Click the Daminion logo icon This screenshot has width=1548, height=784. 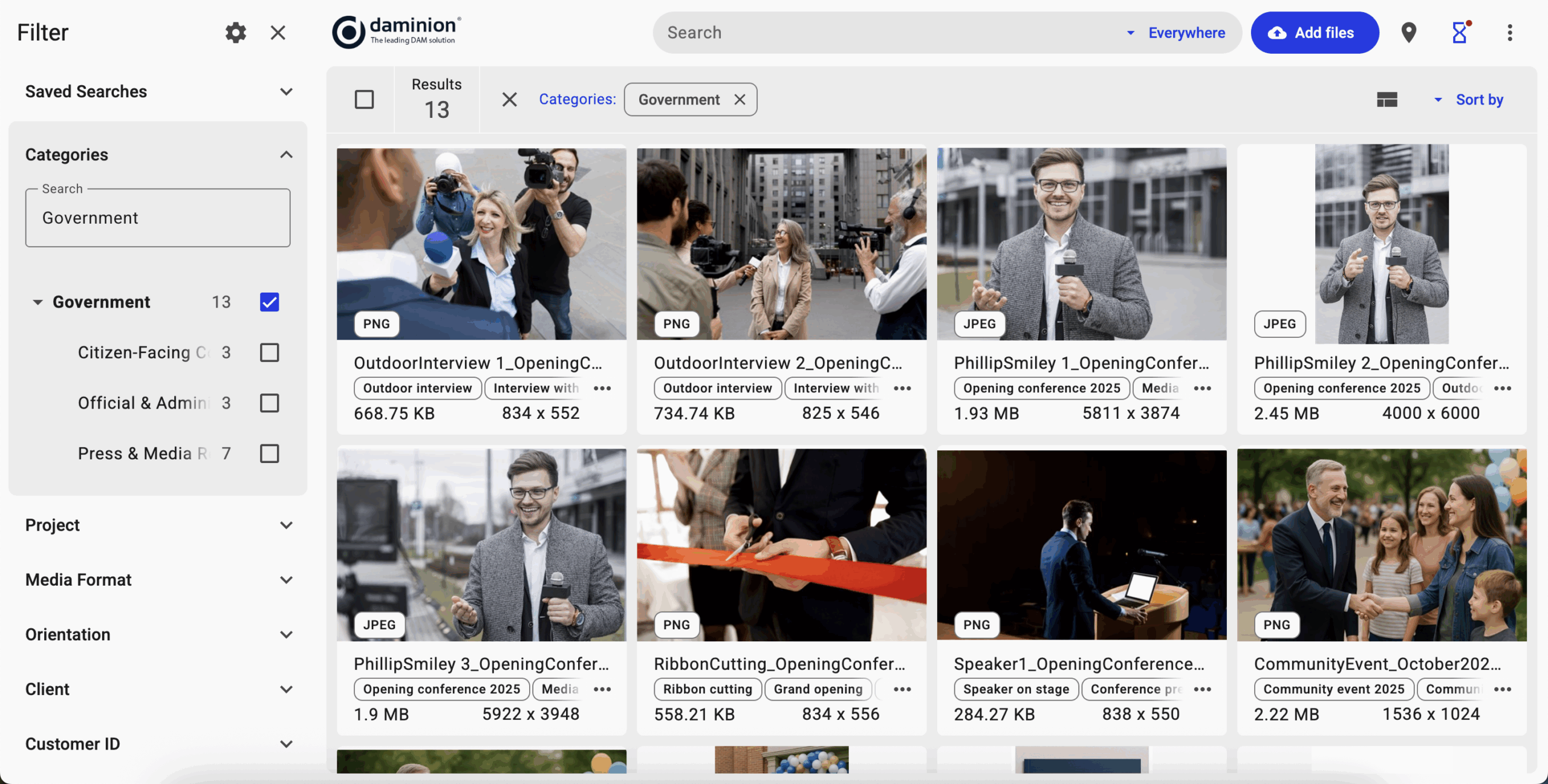coord(348,32)
